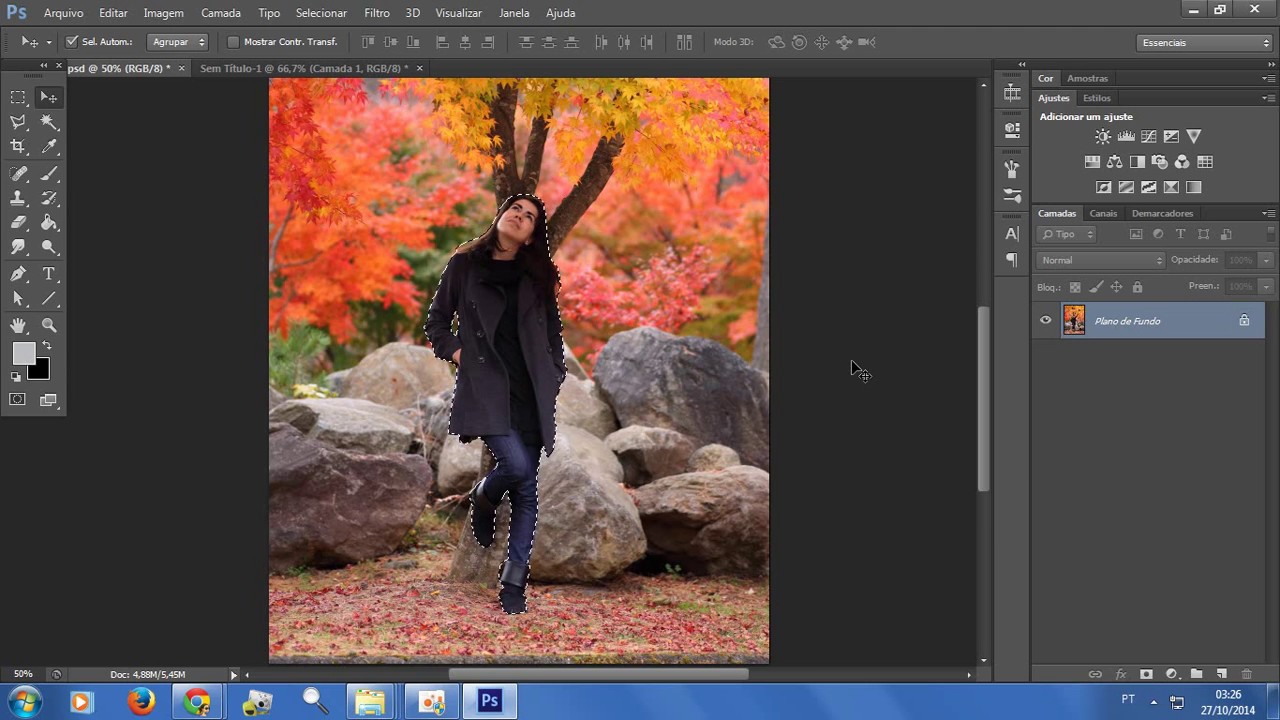Select the Polygonal Lasso tool

[x=18, y=122]
